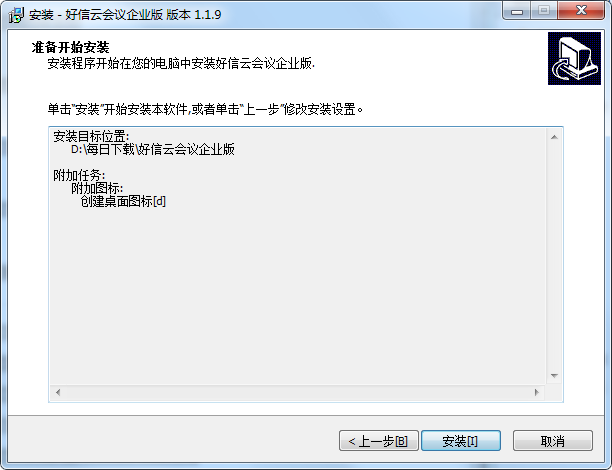Close the installer with the red X

click(x=581, y=11)
